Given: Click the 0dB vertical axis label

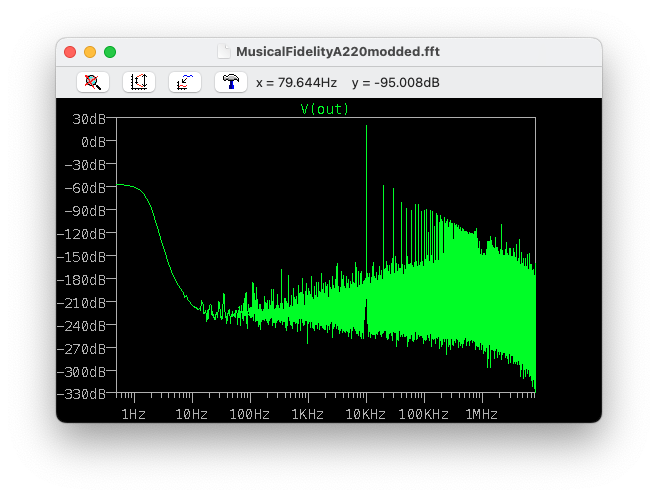Looking at the screenshot, I should tap(94, 142).
